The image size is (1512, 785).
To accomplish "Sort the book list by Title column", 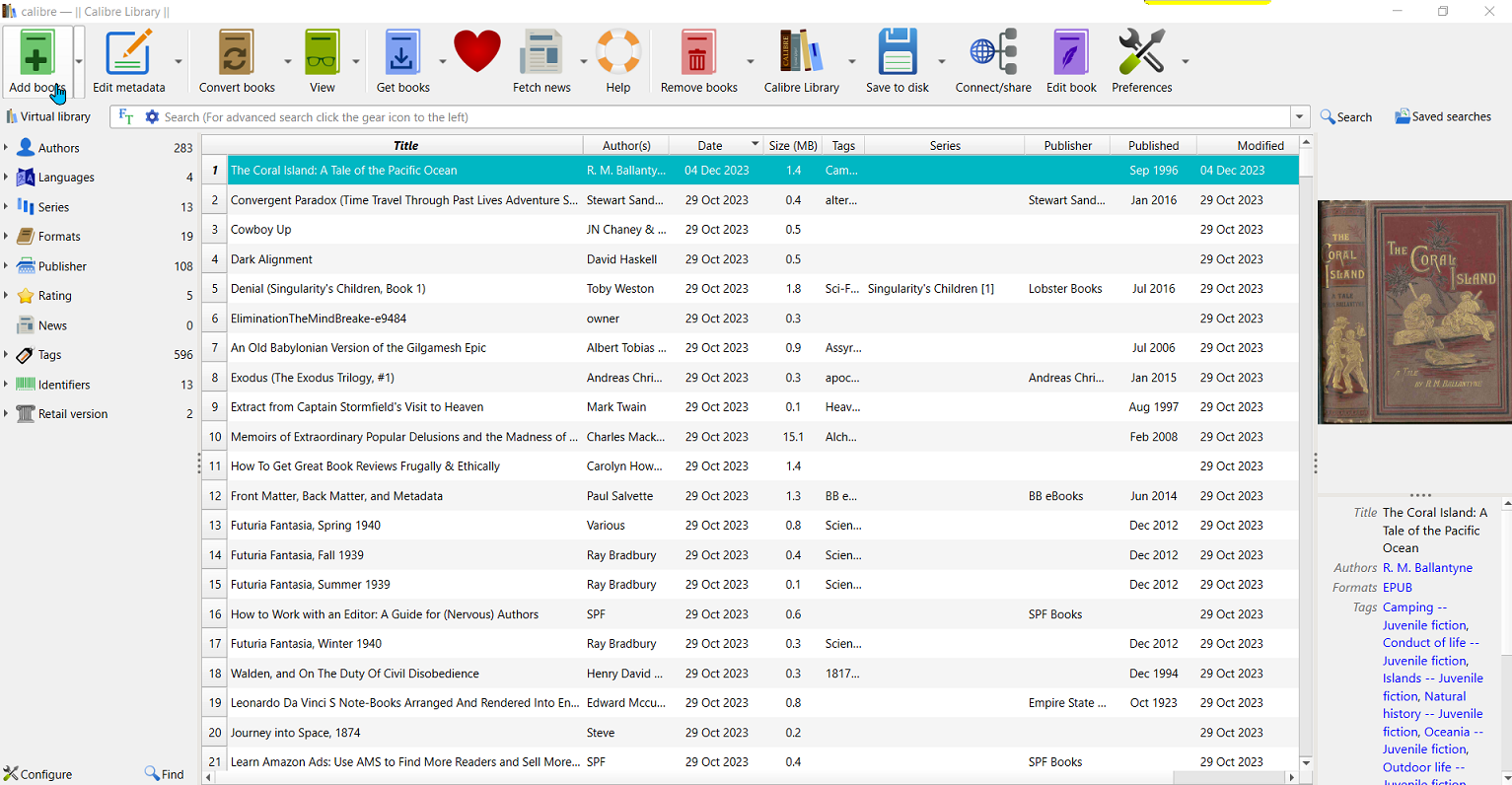I will 405,145.
